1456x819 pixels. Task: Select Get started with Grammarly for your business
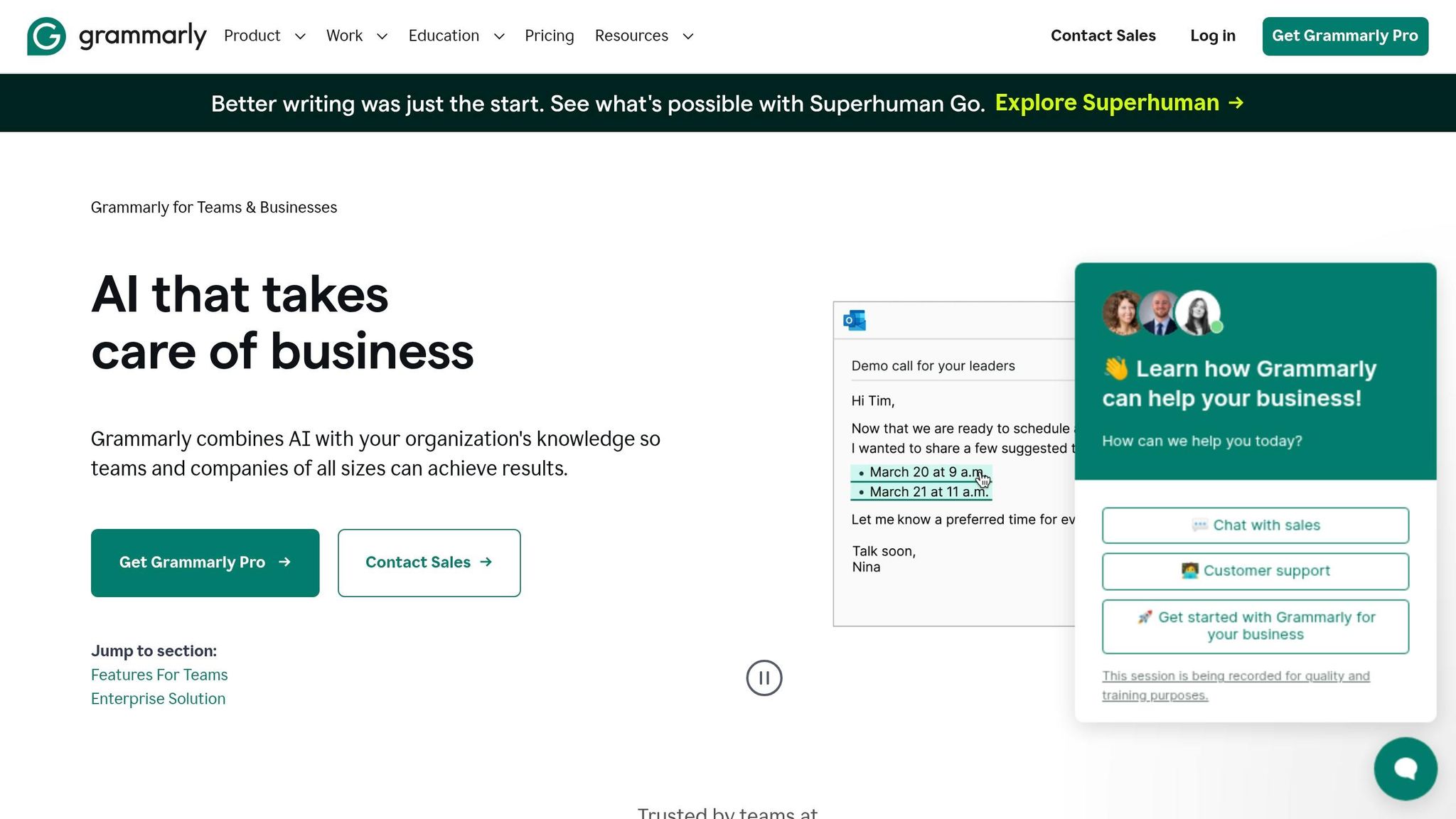click(x=1256, y=626)
